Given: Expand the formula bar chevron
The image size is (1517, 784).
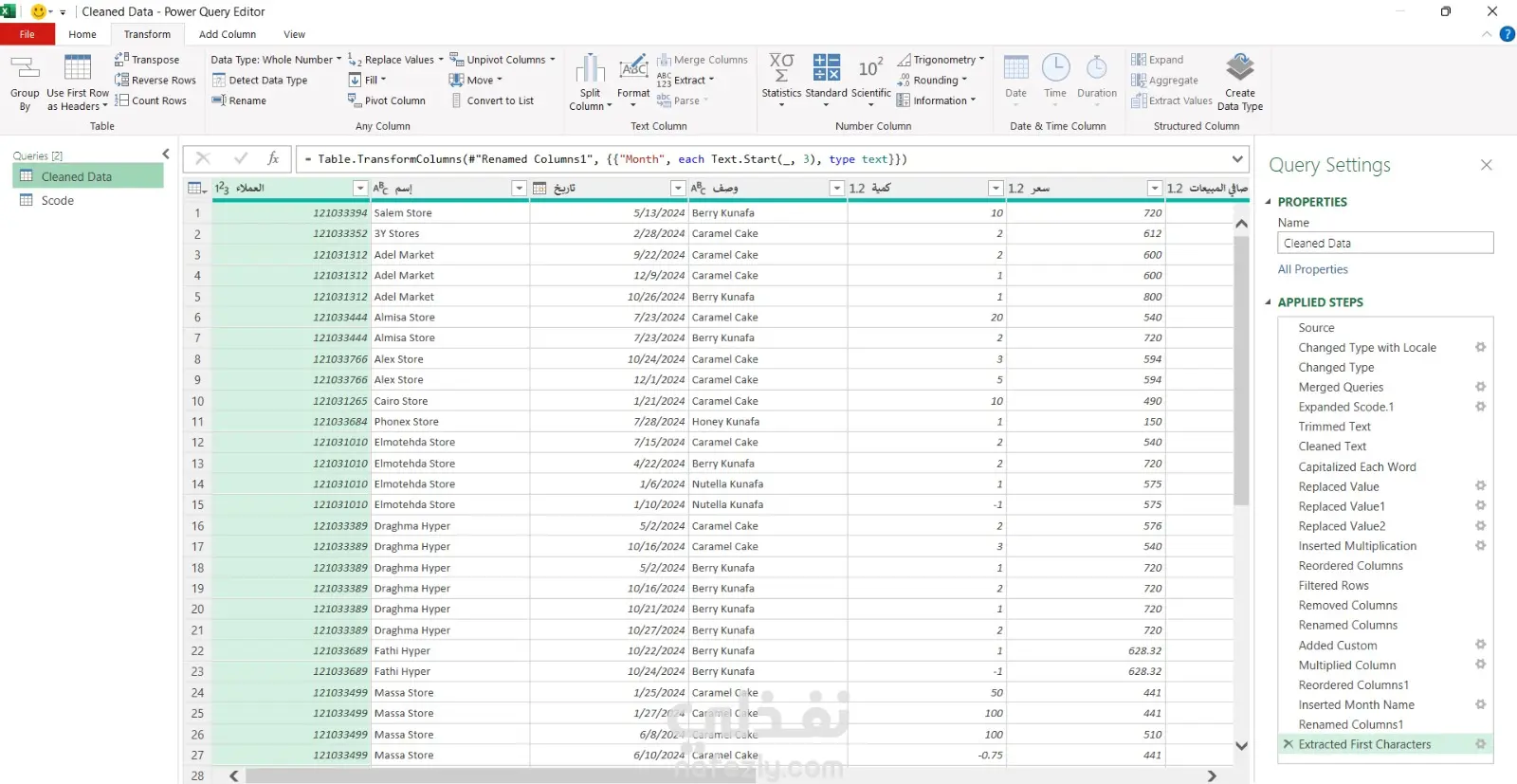Looking at the screenshot, I should 1237,159.
